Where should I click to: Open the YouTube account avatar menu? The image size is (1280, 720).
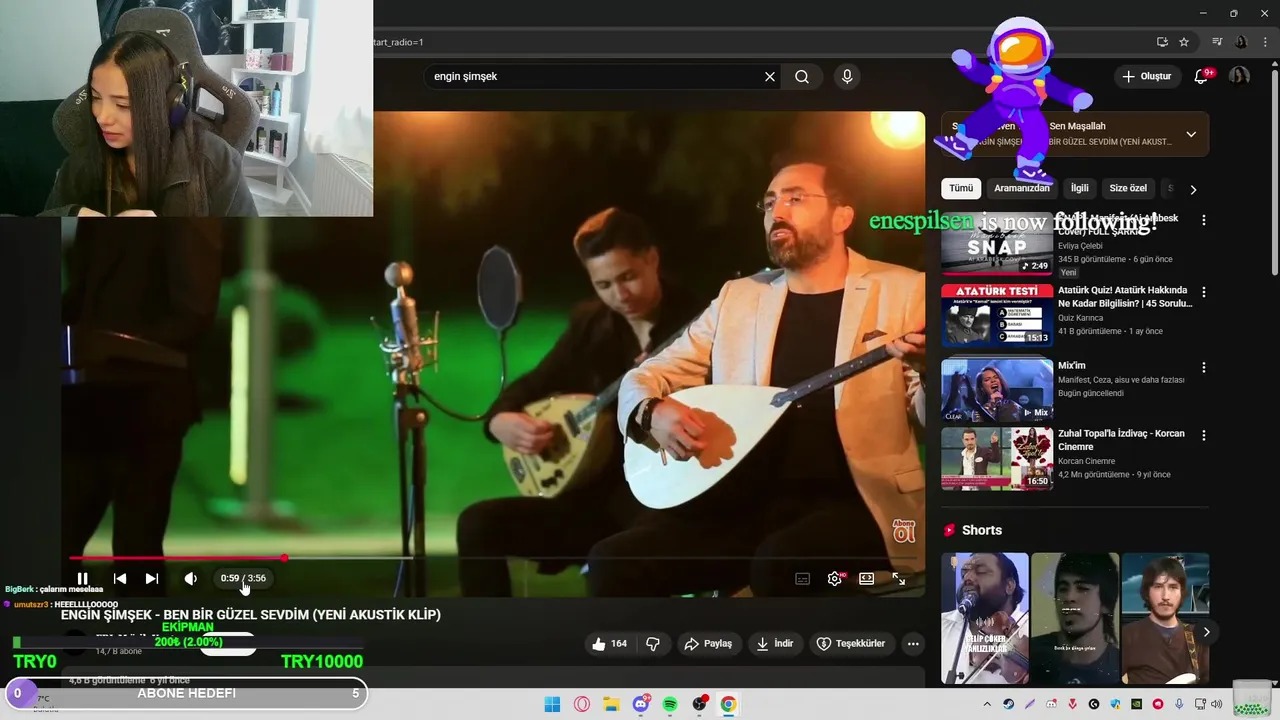[x=1239, y=76]
